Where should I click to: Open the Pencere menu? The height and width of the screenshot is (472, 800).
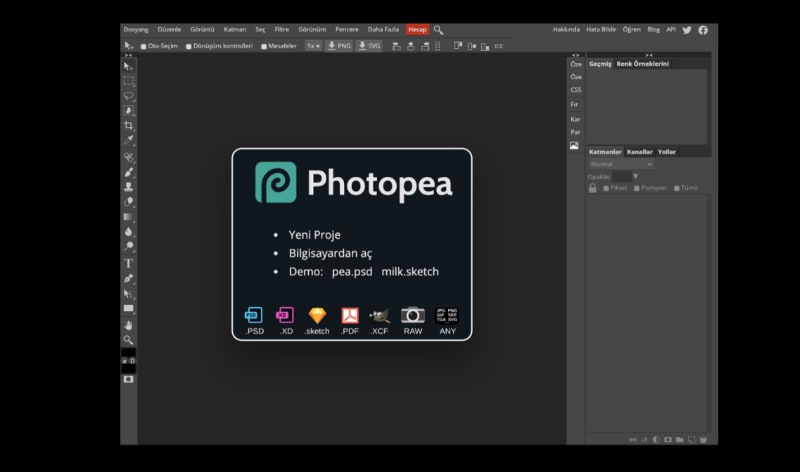[x=347, y=30]
